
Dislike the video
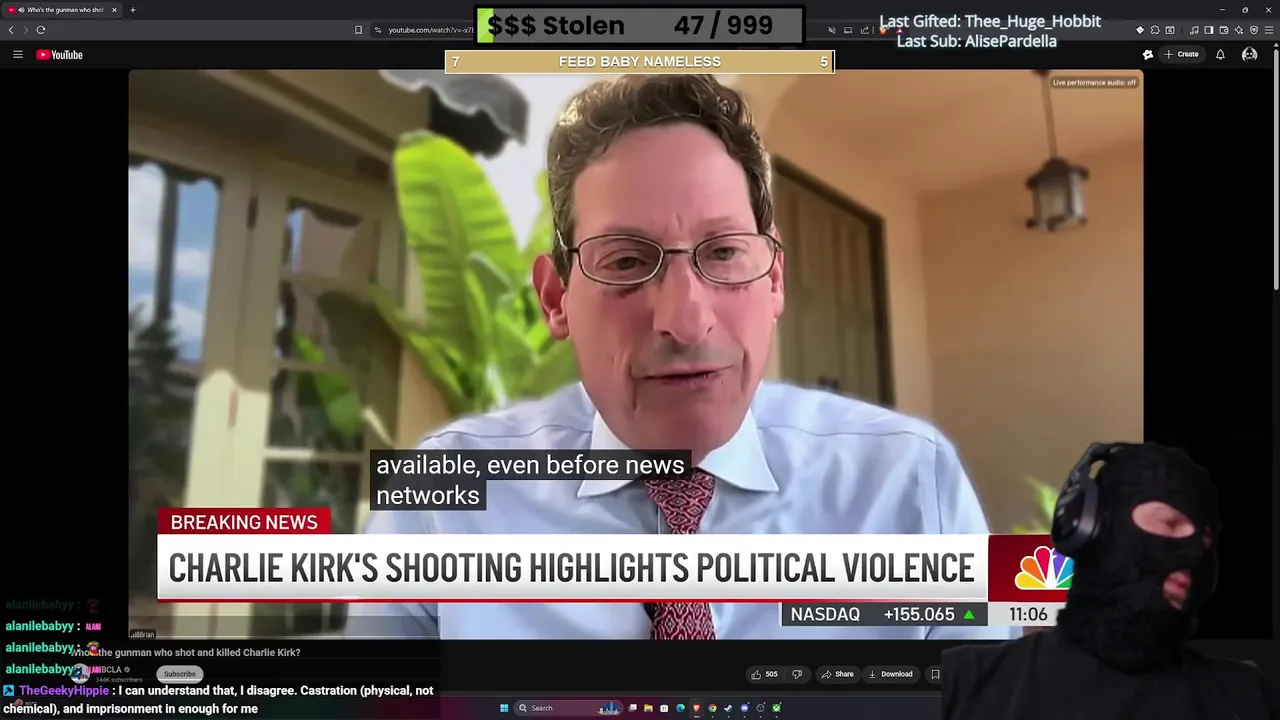[797, 674]
